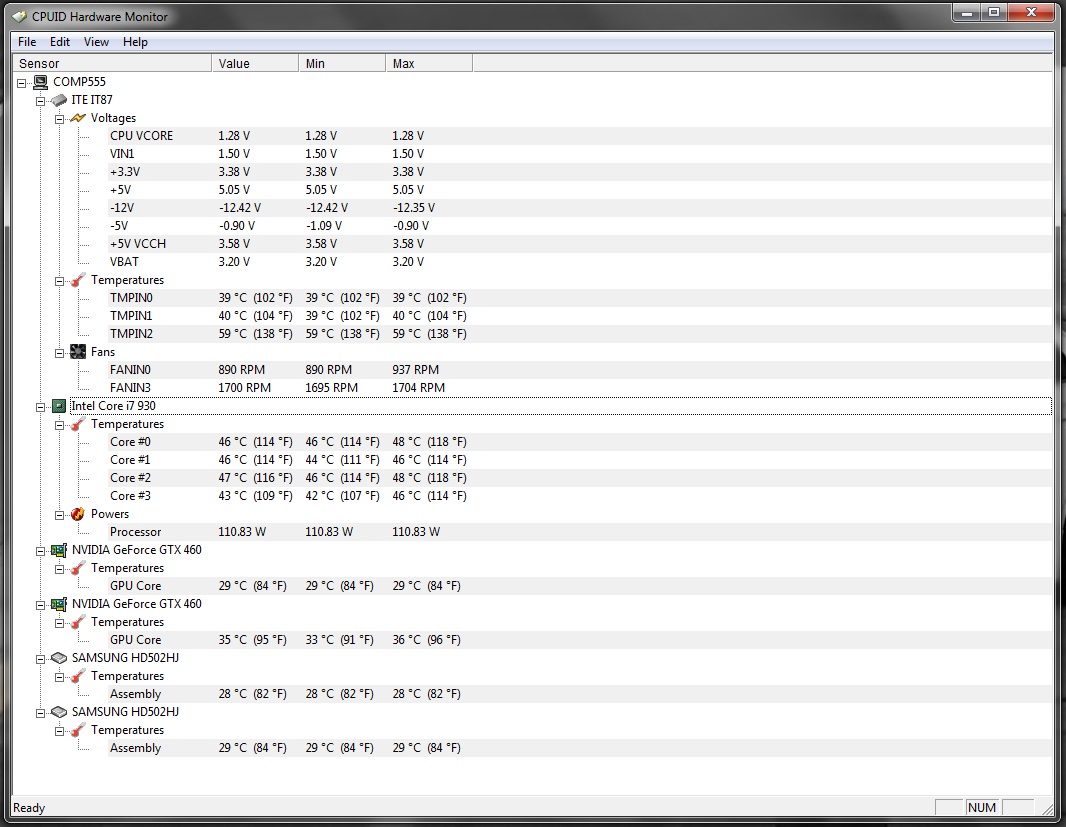Click the Ready status bar text
The width and height of the screenshot is (1066, 827).
coord(29,808)
